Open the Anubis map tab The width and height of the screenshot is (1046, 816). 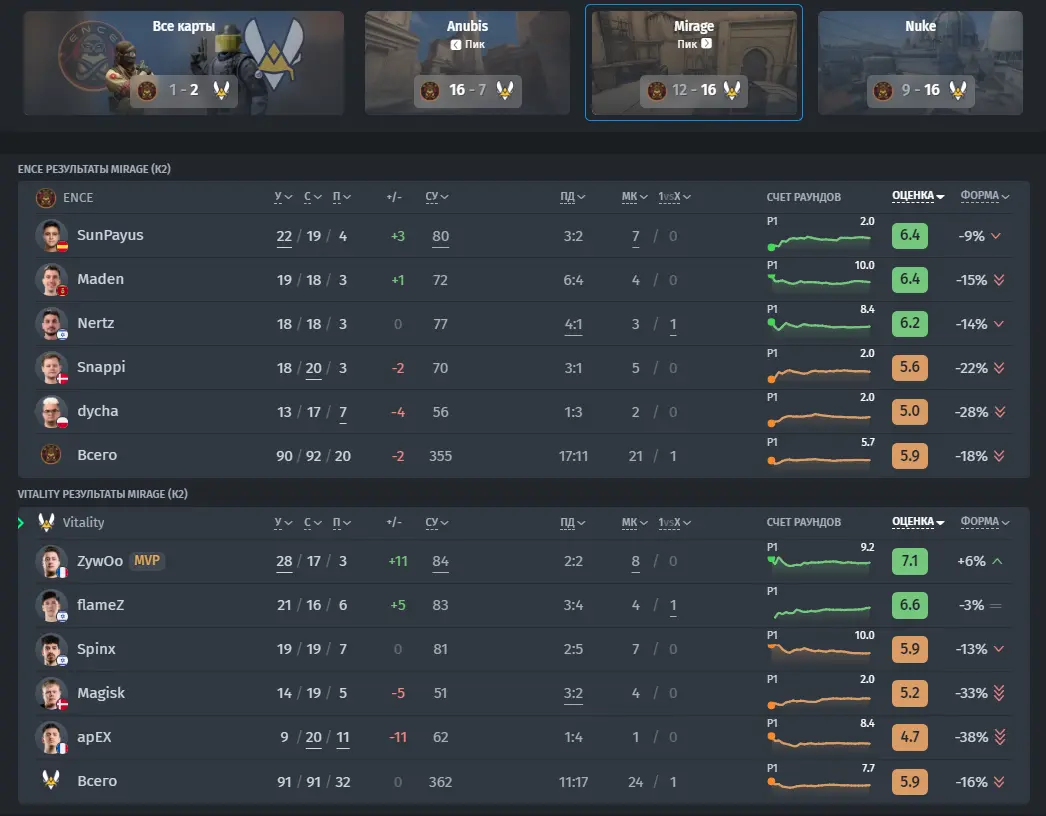467,63
